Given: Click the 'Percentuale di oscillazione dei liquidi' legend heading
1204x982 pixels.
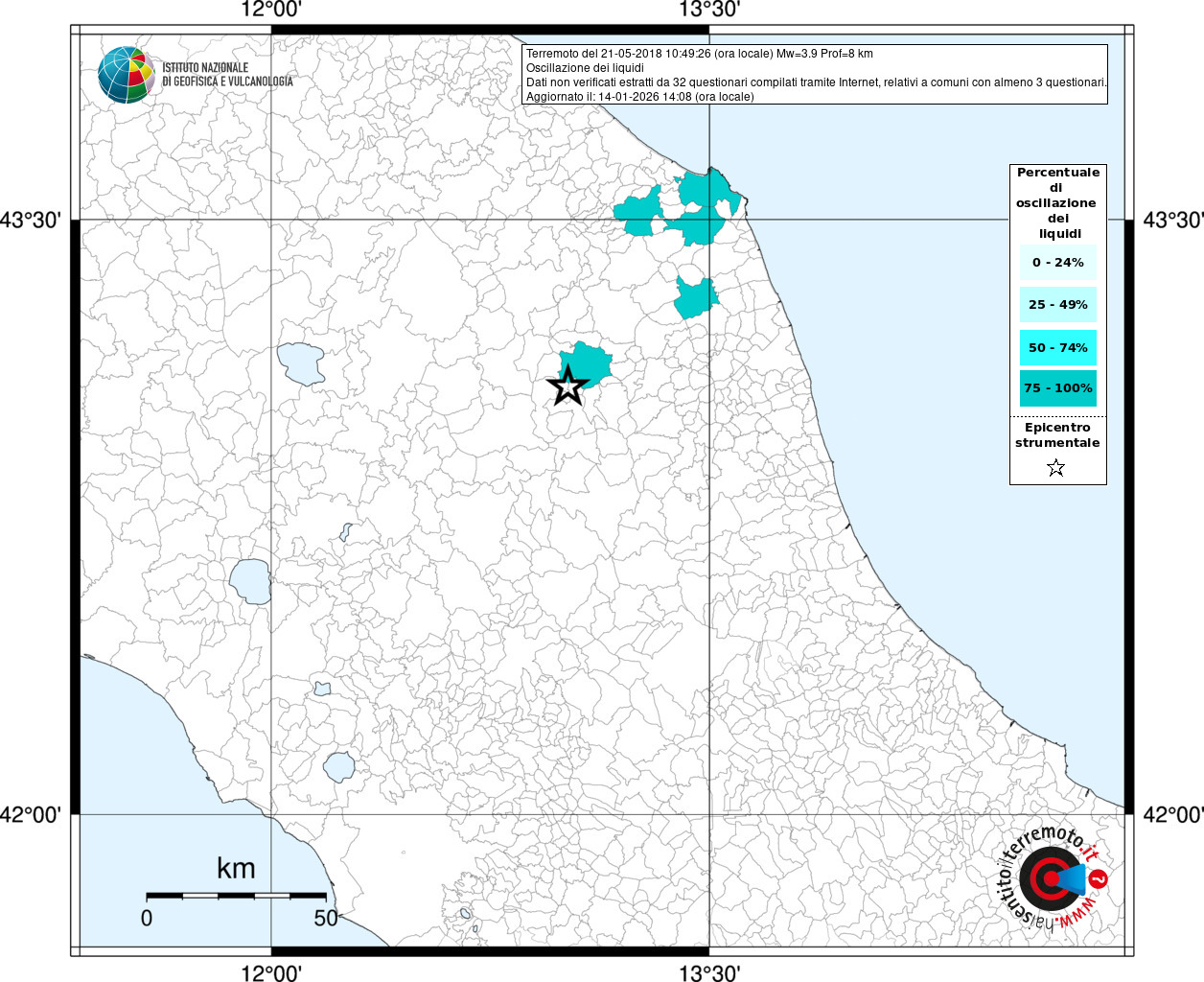Looking at the screenshot, I should tap(1058, 202).
